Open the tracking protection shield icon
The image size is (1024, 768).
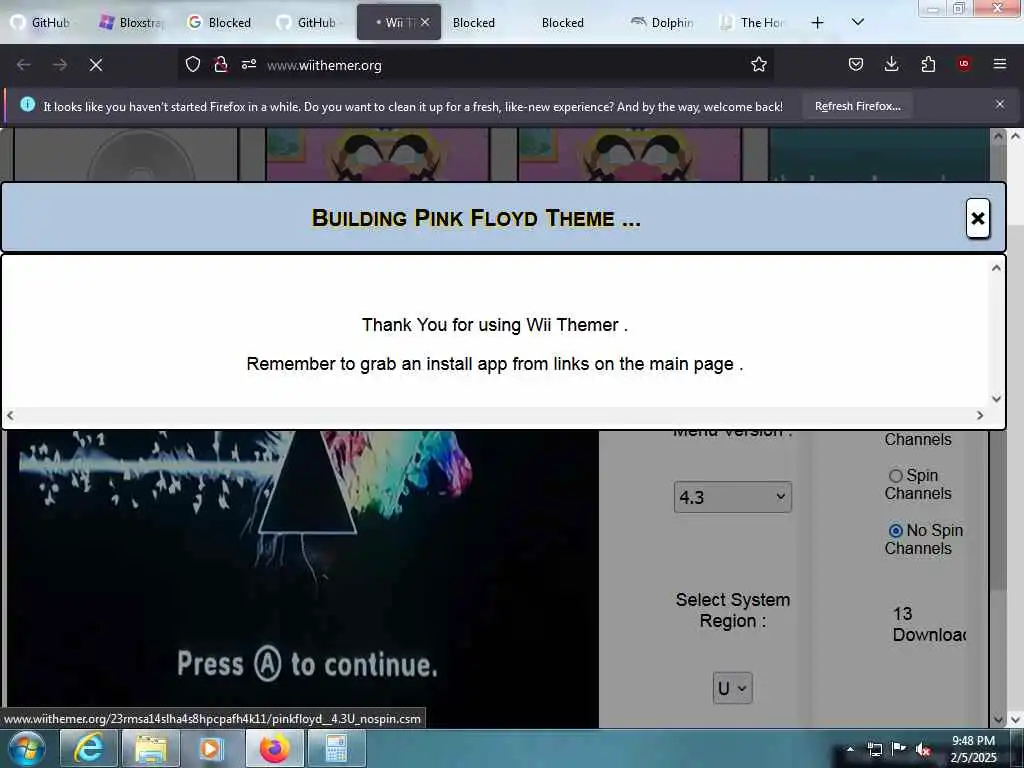tap(193, 64)
